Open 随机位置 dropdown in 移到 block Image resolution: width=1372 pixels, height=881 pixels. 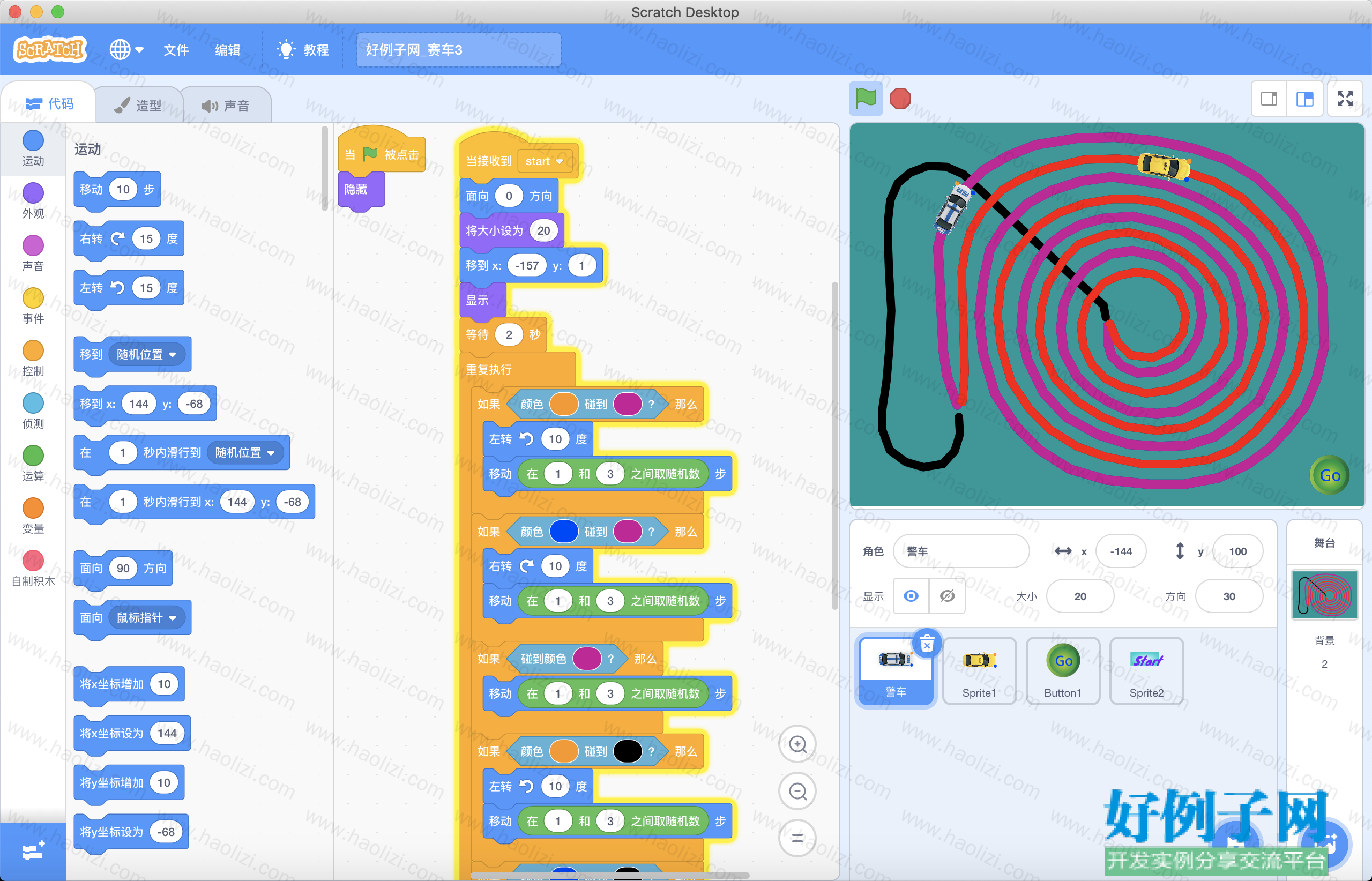click(147, 355)
